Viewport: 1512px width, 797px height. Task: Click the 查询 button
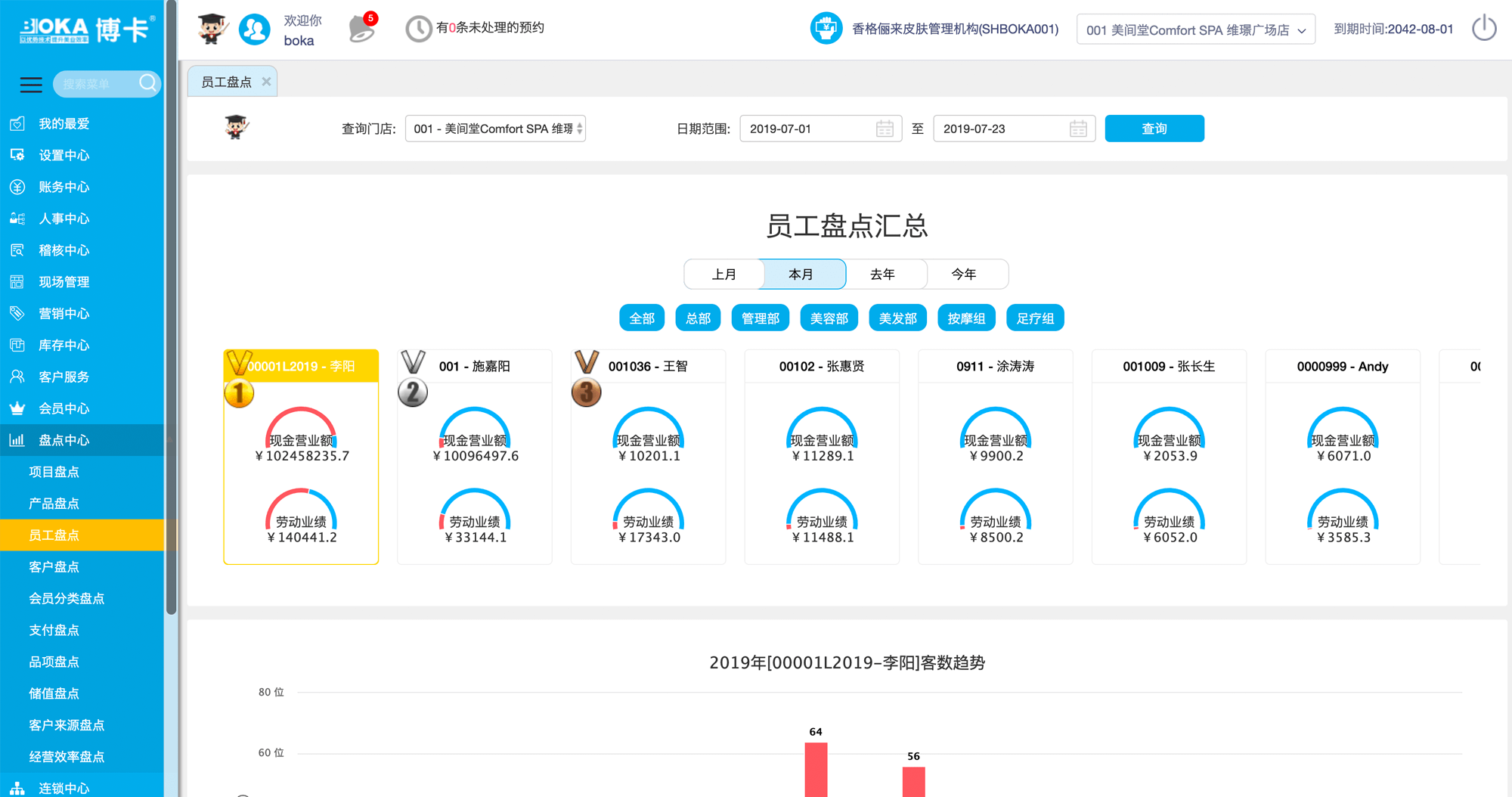[1154, 129]
